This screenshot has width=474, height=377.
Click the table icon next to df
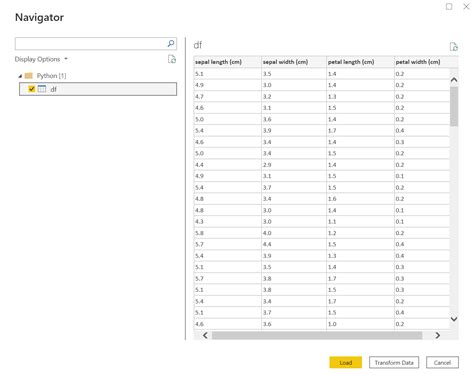[x=42, y=89]
